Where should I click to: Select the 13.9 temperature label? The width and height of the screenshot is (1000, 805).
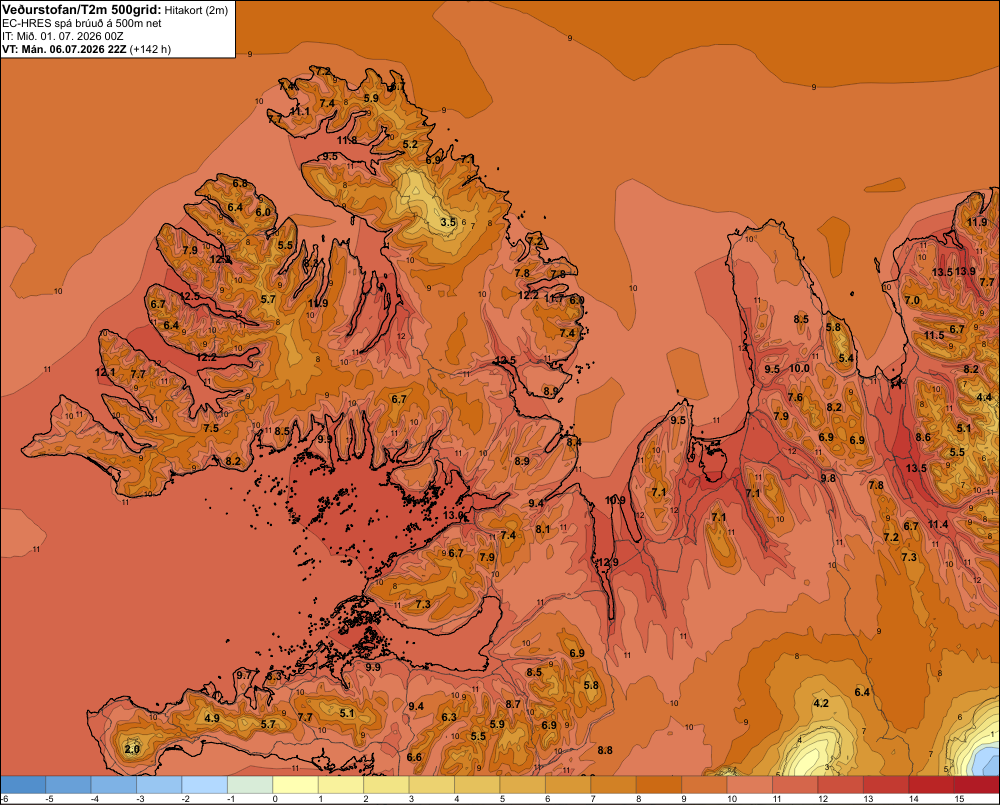click(965, 271)
